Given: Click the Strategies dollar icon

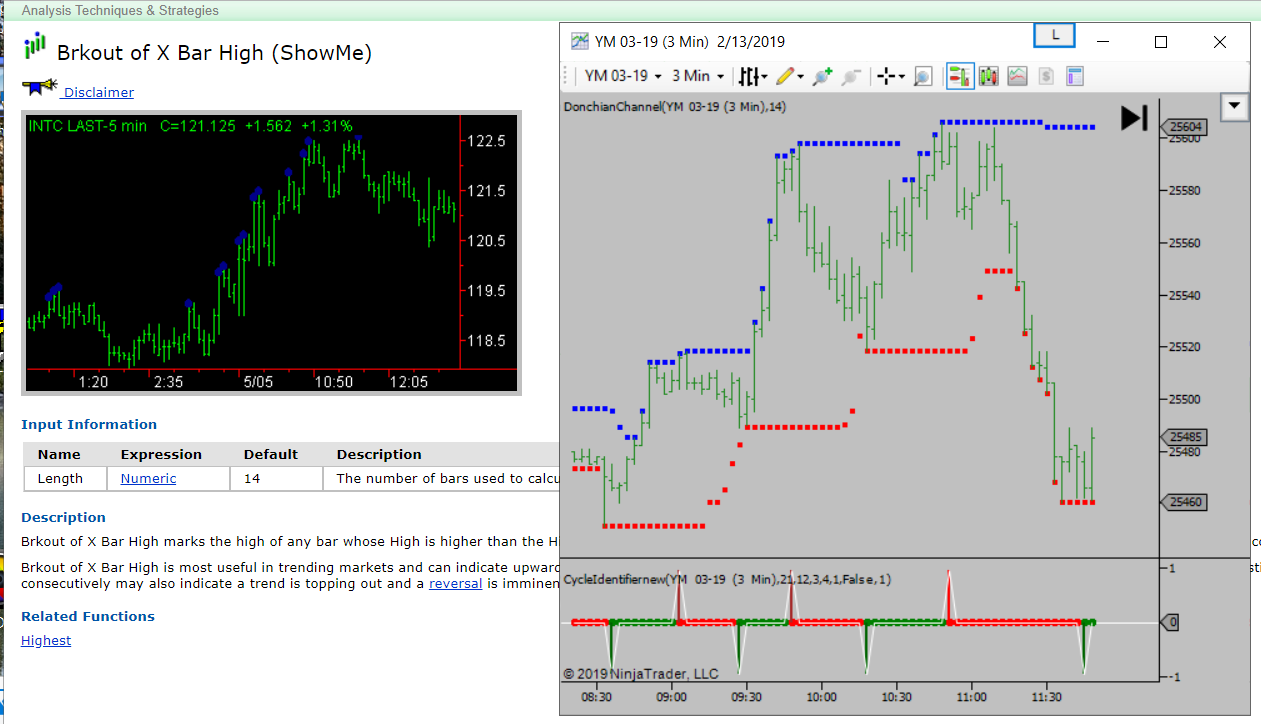Looking at the screenshot, I should coord(1046,76).
